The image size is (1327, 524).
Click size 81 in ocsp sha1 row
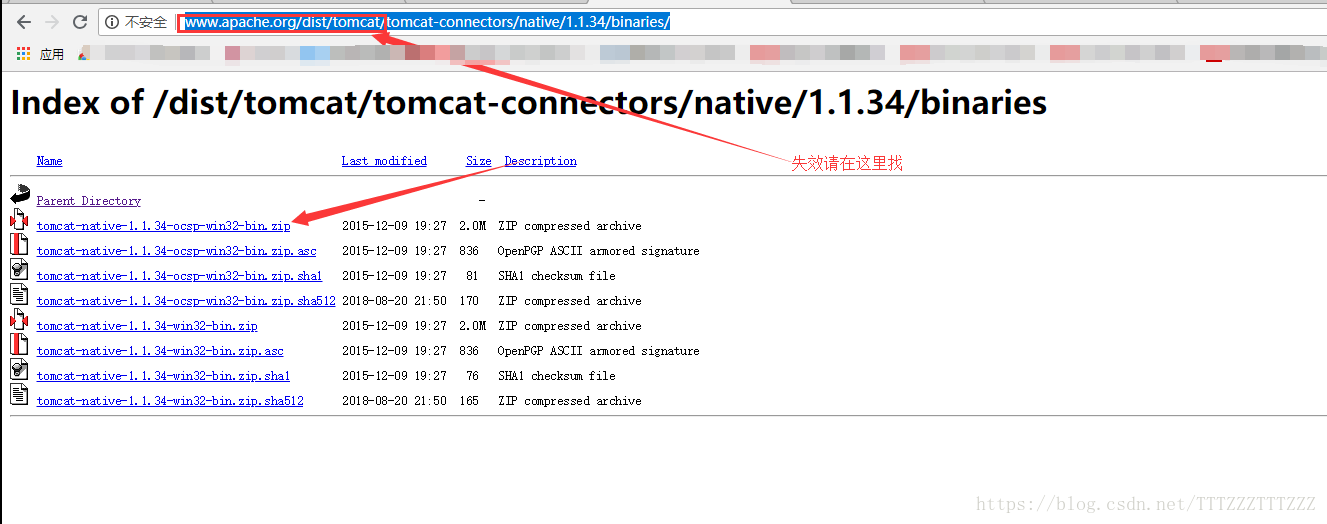(x=472, y=276)
